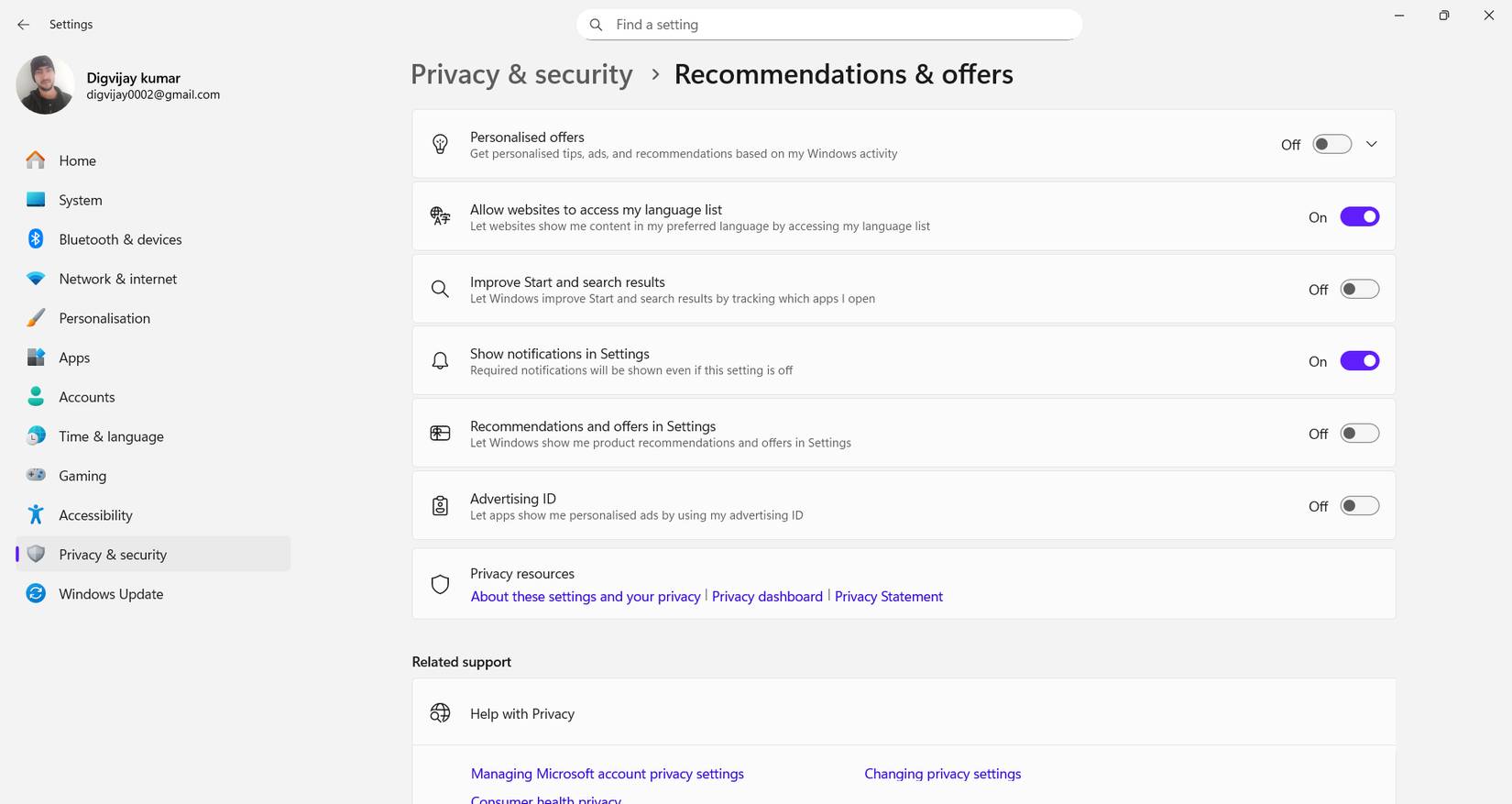Click the Time & language globe icon
The height and width of the screenshot is (804, 1512).
[x=36, y=436]
